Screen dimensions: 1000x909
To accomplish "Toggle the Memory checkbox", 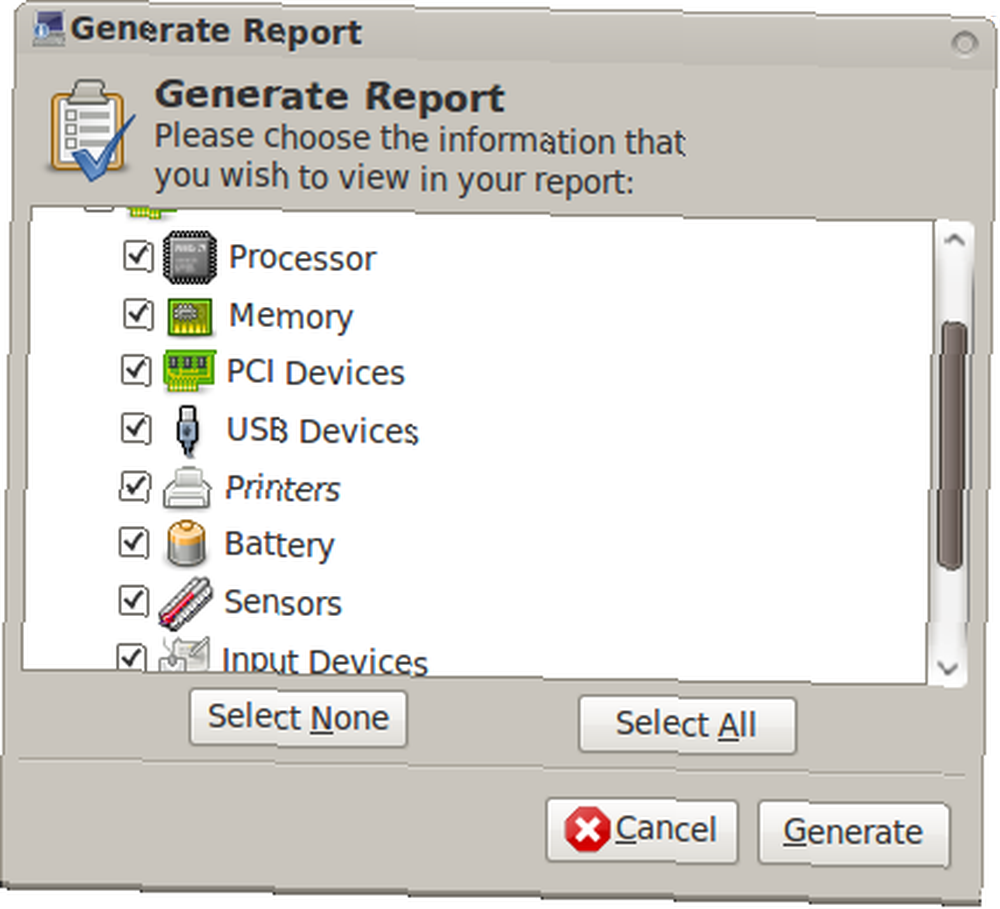I will coord(138,314).
